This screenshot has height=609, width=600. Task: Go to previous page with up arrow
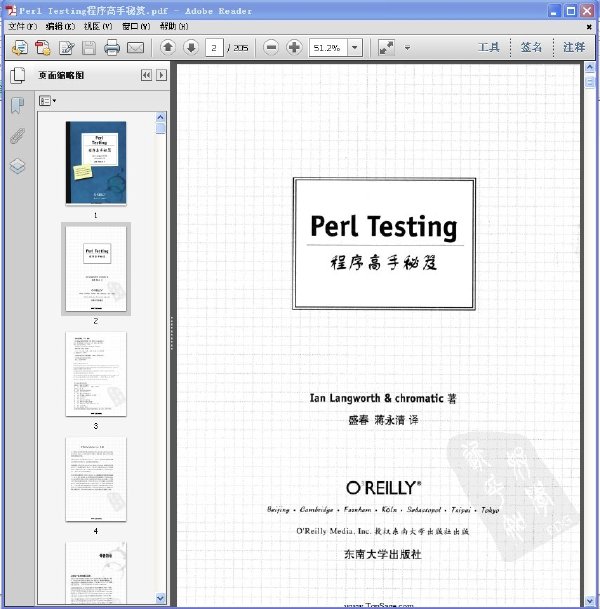[x=168, y=48]
